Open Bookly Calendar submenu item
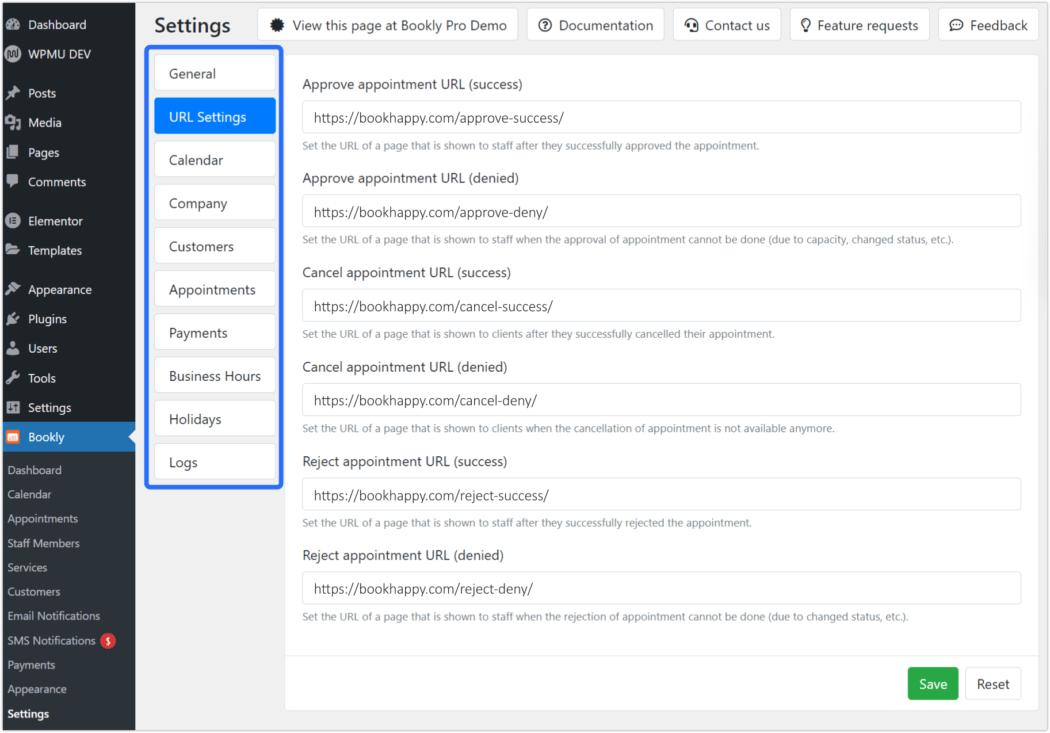 coord(29,494)
